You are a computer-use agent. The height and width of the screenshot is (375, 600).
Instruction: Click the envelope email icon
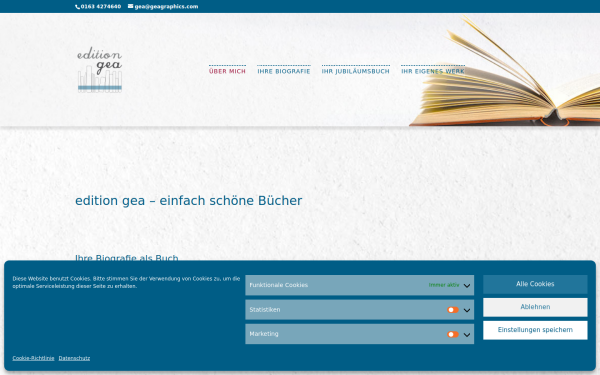click(130, 6)
